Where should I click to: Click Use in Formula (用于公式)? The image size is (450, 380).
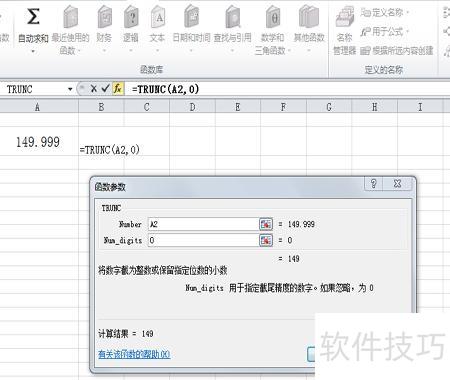384,32
